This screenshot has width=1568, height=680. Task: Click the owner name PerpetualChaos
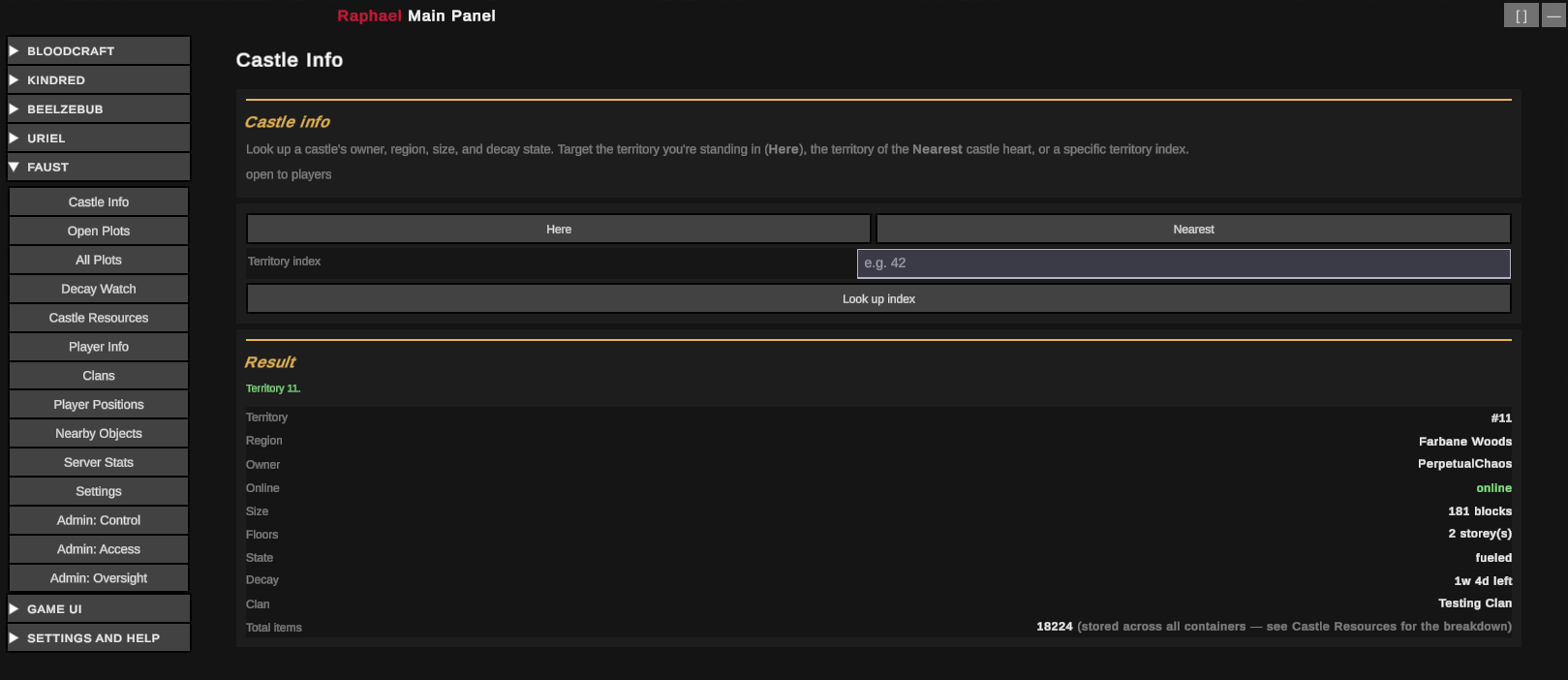(1464, 464)
